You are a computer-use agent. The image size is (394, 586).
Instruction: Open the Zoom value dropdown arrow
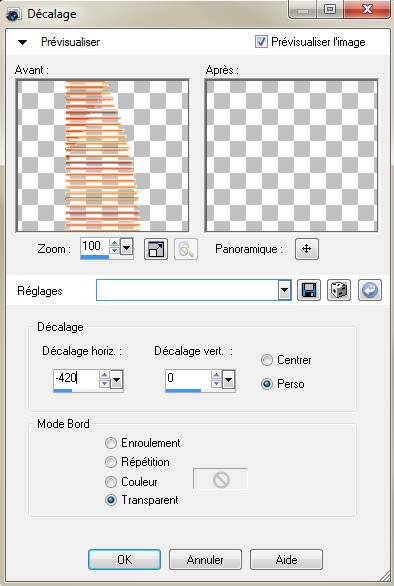[x=127, y=247]
